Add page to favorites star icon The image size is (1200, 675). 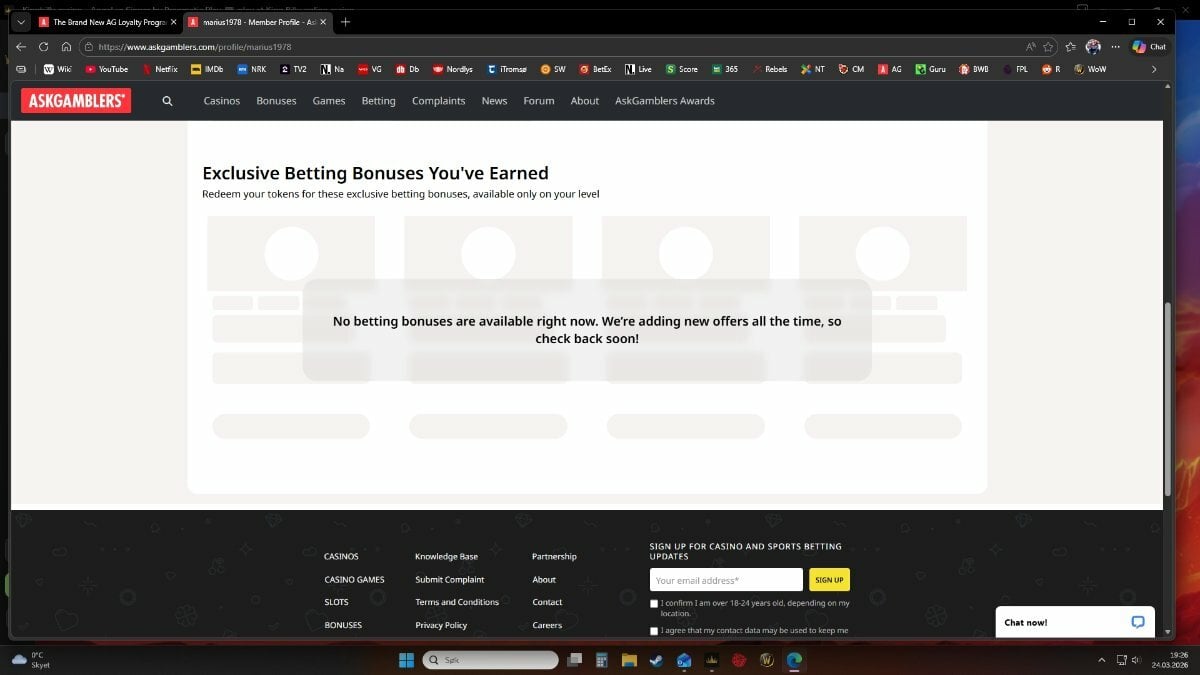coord(1048,47)
